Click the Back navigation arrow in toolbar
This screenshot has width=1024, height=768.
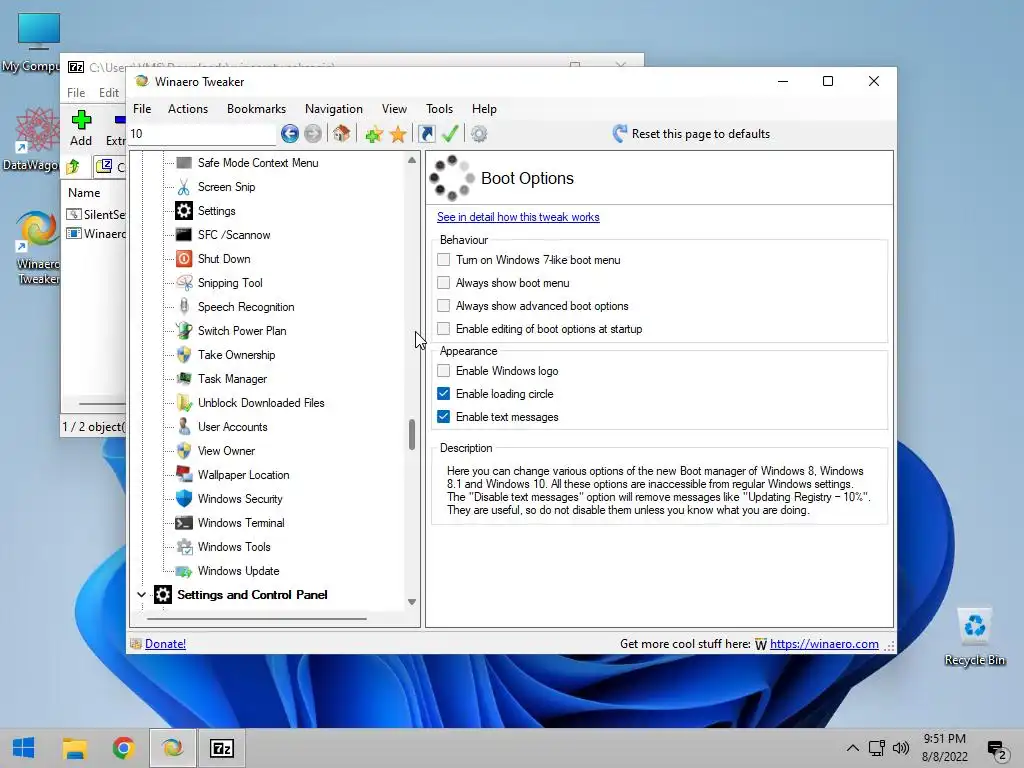(290, 134)
